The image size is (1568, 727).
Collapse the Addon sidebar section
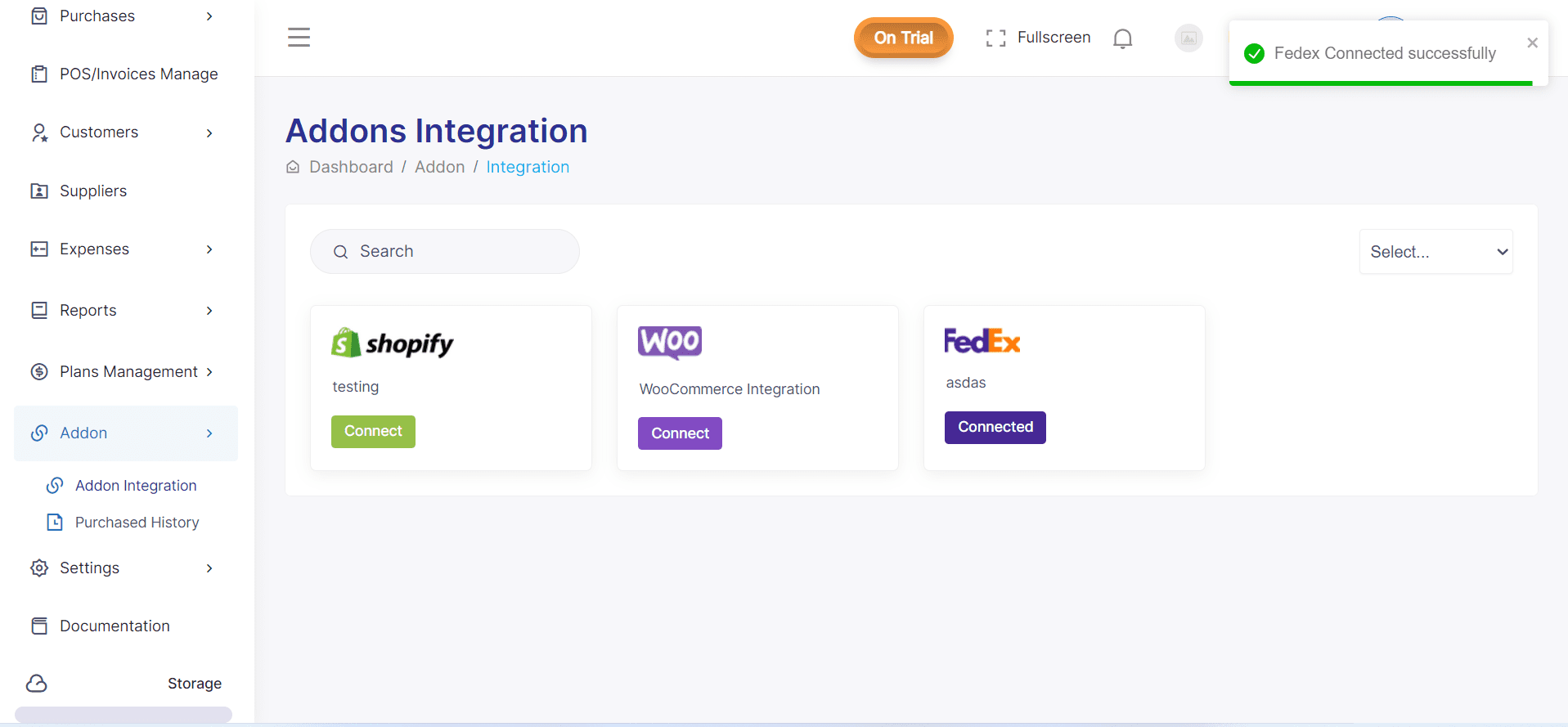tap(126, 433)
